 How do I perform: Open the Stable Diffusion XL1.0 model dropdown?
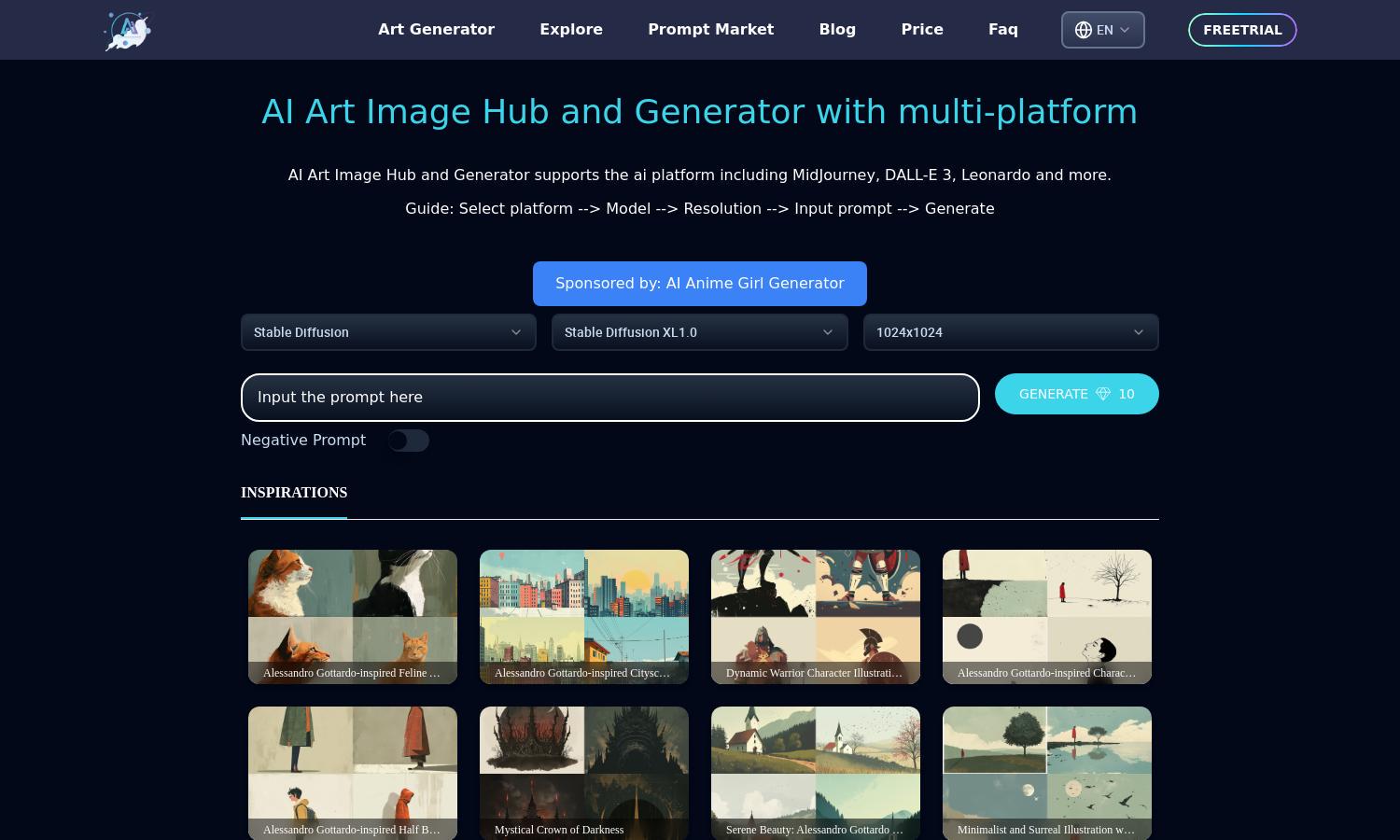pos(700,332)
